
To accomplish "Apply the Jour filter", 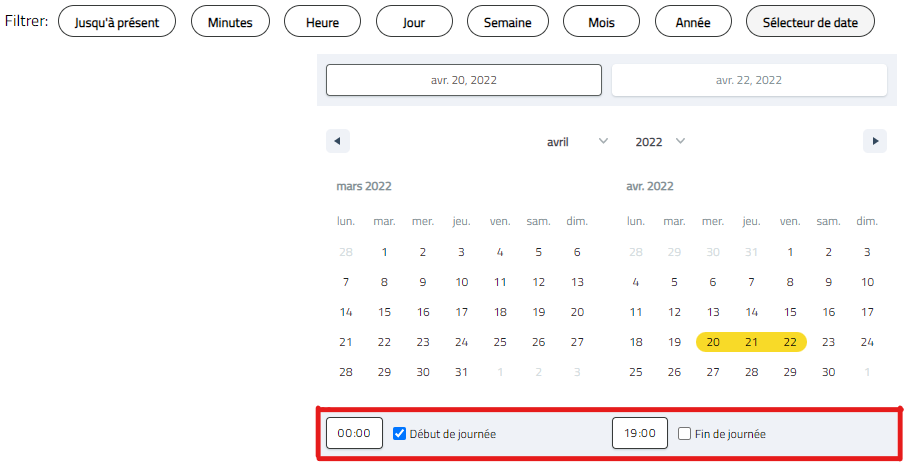I will click(415, 21).
